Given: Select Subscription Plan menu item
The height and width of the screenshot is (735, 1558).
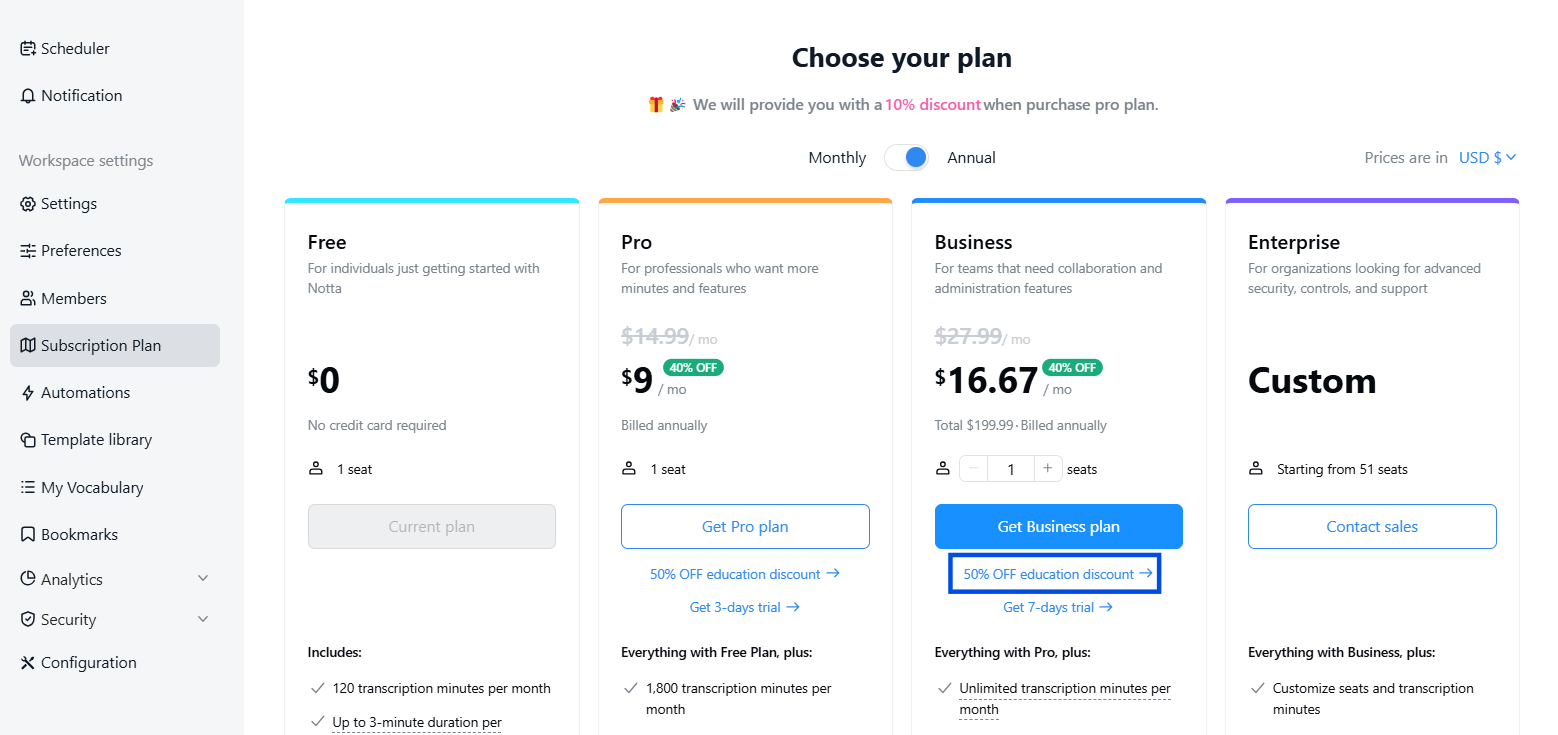Looking at the screenshot, I should (115, 345).
